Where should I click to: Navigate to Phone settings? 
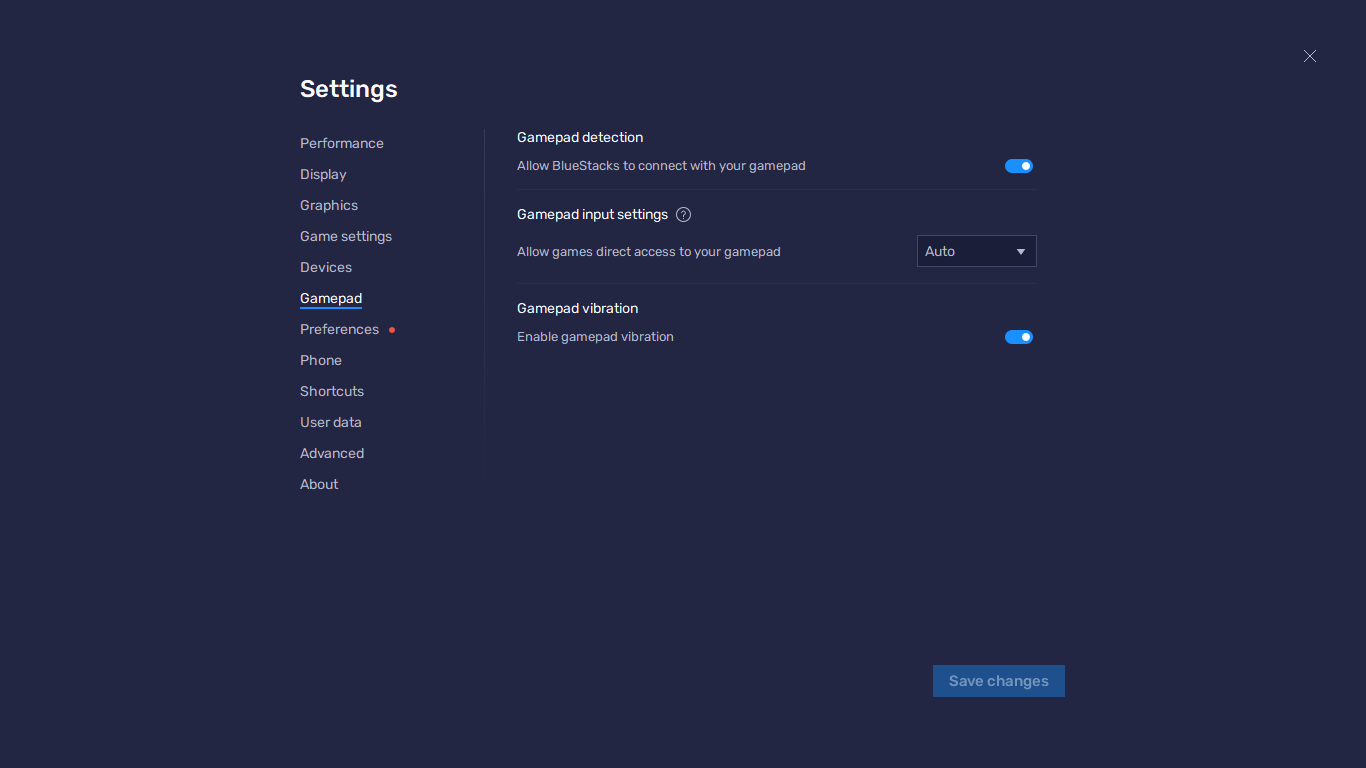pos(321,360)
